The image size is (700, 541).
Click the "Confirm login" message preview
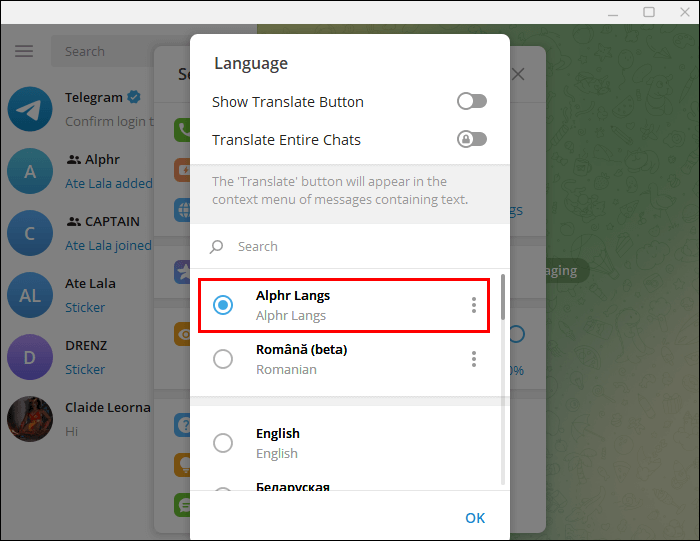coord(109,121)
